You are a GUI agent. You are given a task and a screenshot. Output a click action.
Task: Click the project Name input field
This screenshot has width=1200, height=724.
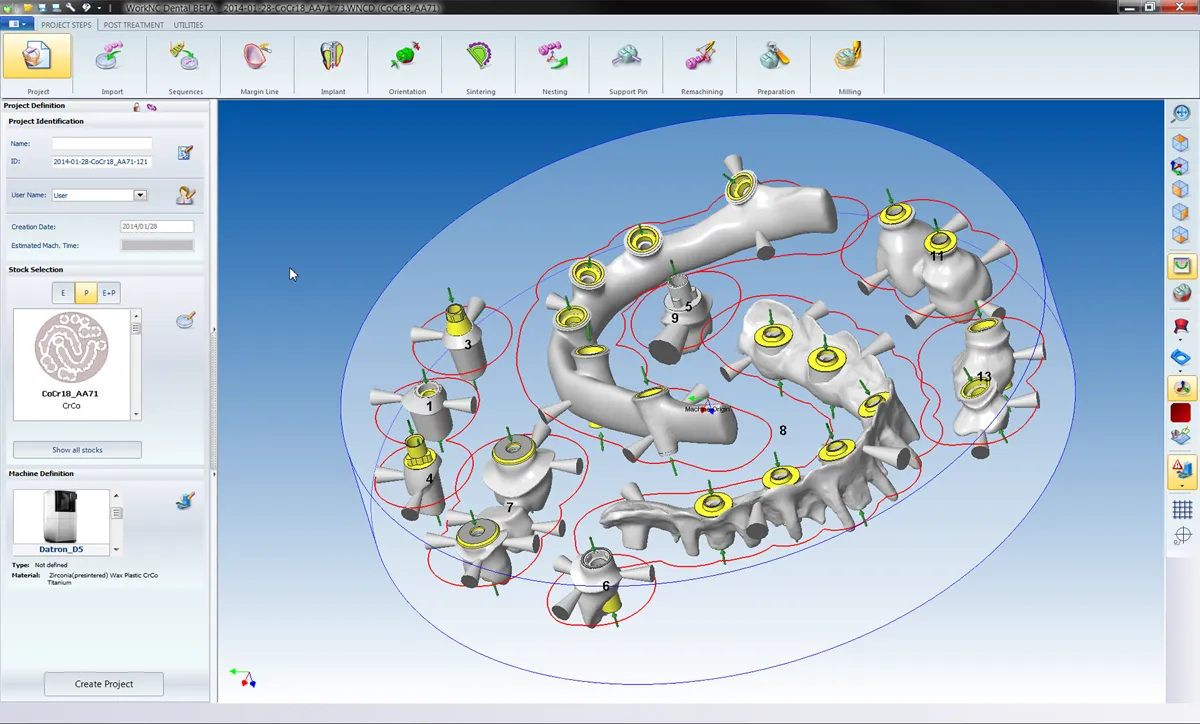[x=102, y=144]
